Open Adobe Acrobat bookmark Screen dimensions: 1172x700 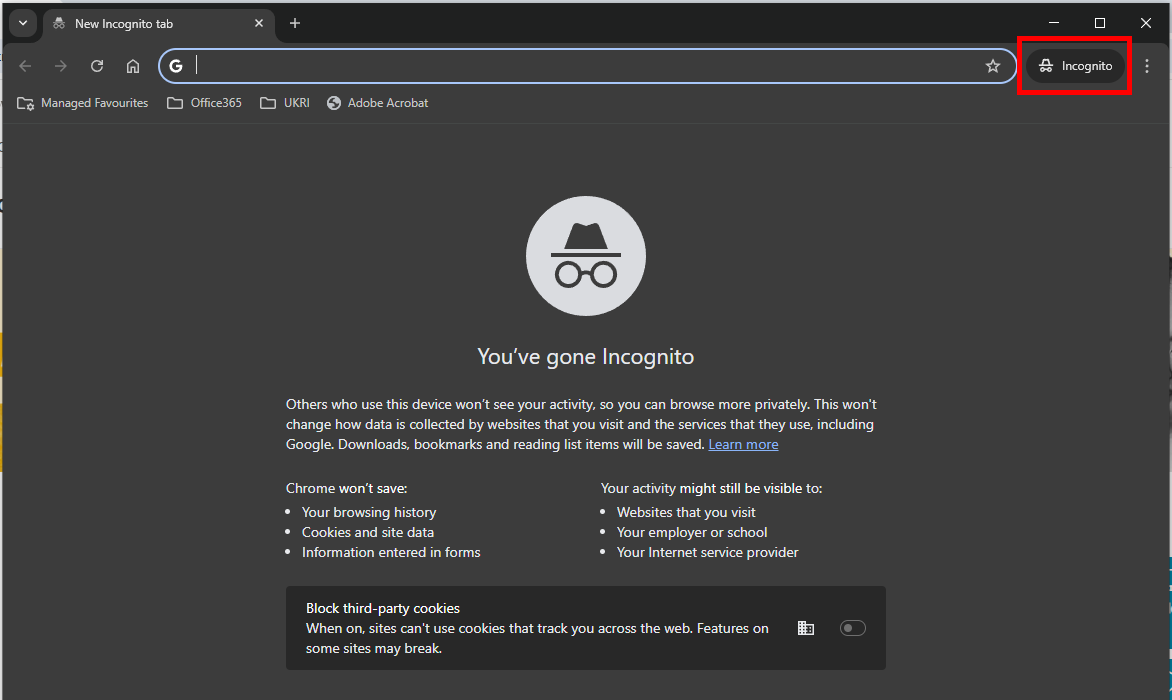click(x=377, y=103)
